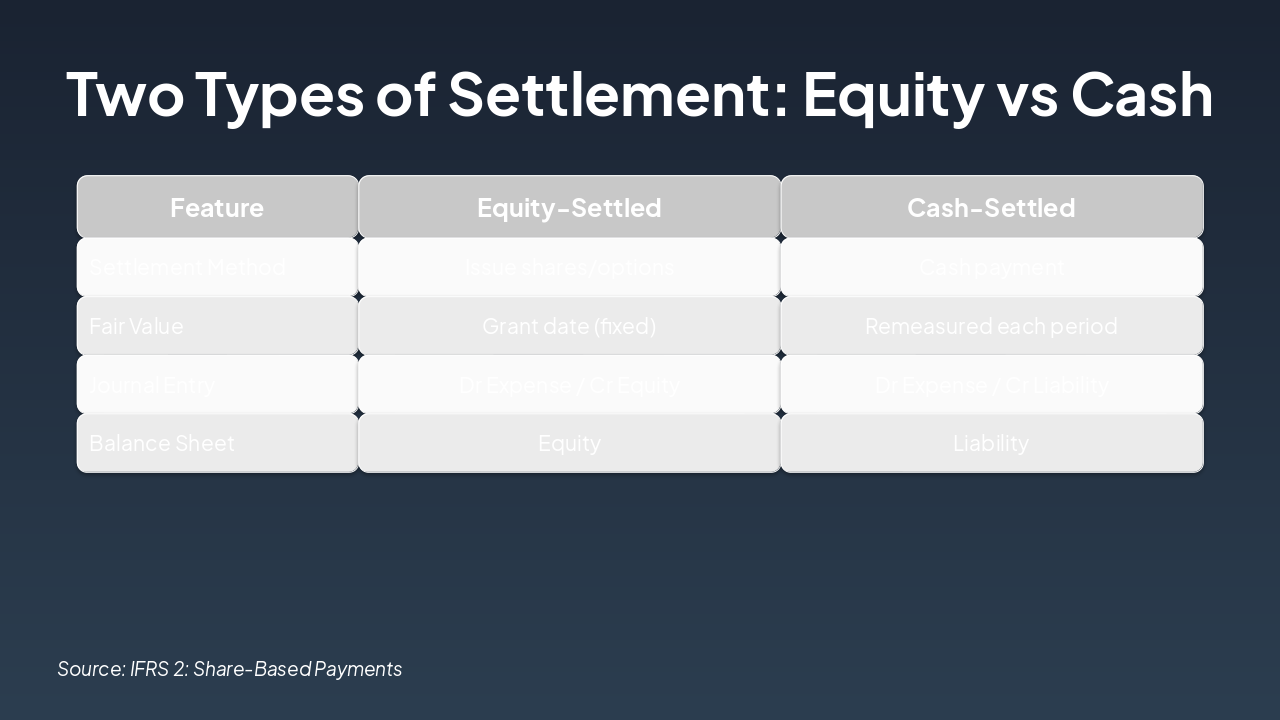The height and width of the screenshot is (720, 1280).
Task: Click the 'Grant date (fixed)' cell
Action: [569, 326]
